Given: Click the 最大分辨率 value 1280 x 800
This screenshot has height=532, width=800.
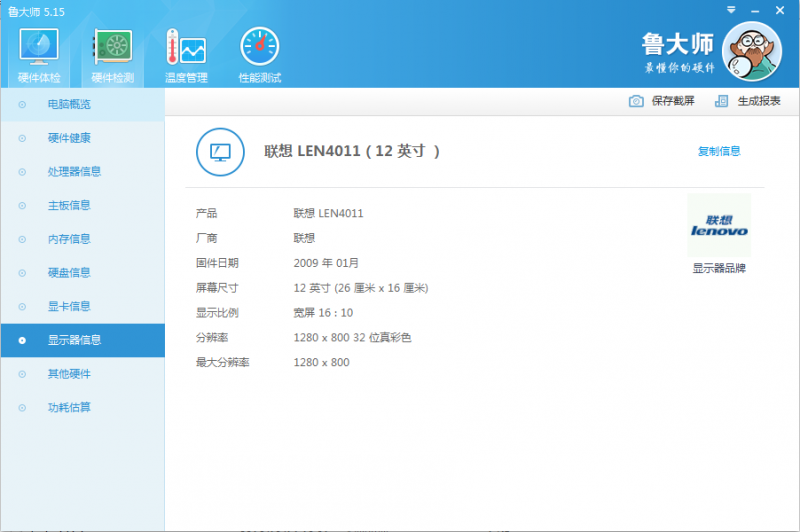Looking at the screenshot, I should pos(321,363).
